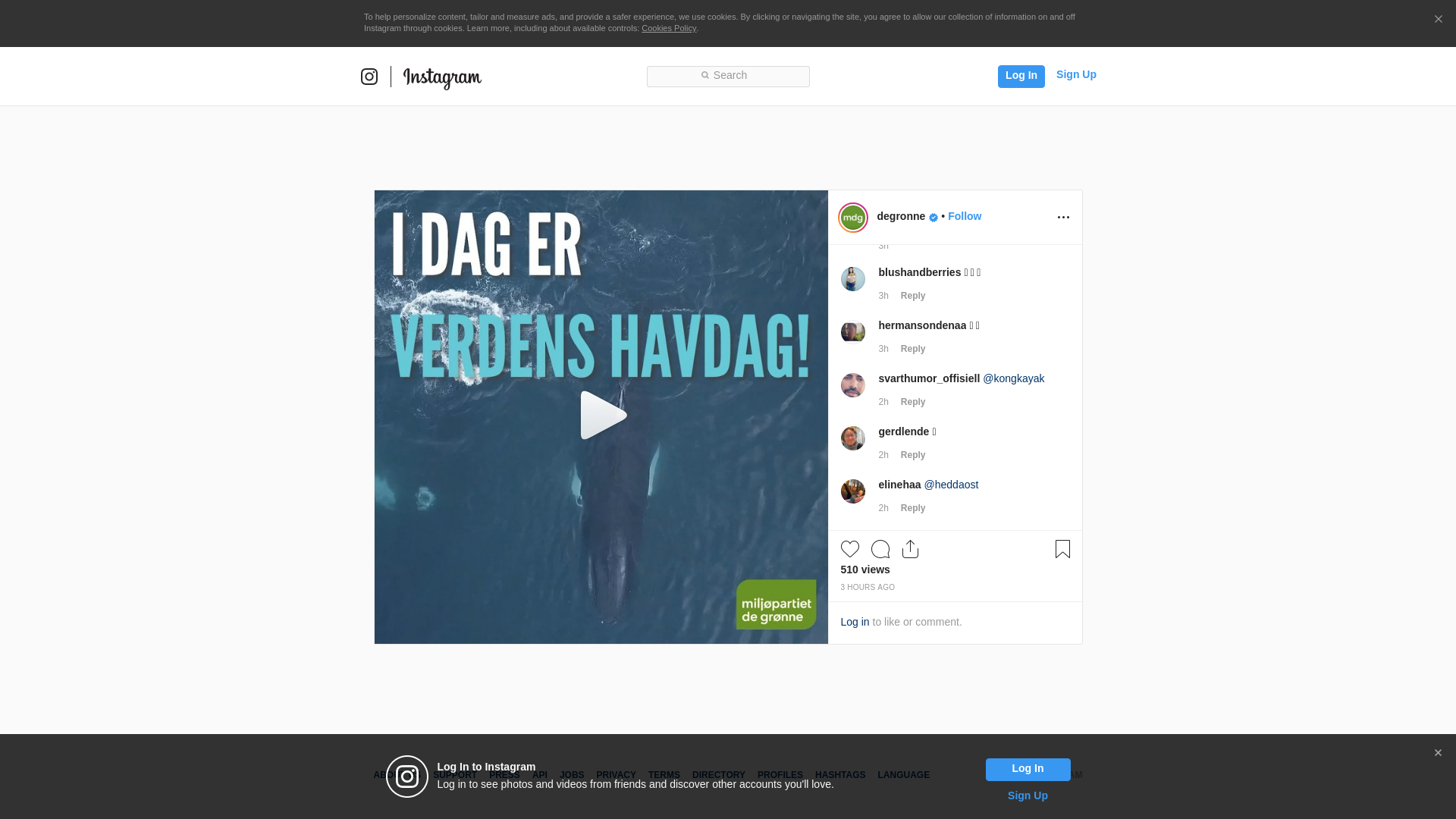Open the HASHTAGS footer link

839,775
